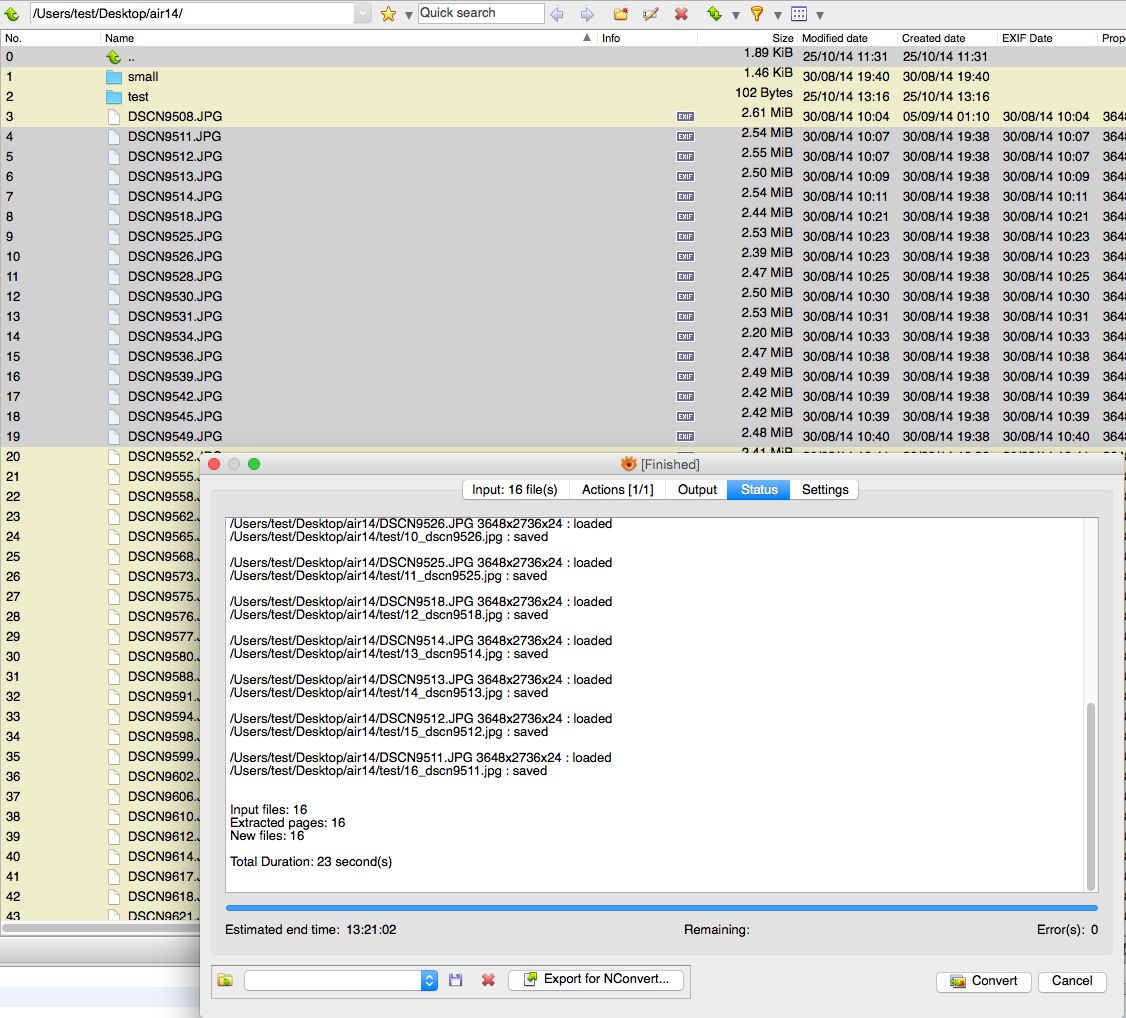1126x1018 pixels.
Task: Click 'Estimated end time: 13:21:02' text
Action: click(x=310, y=930)
